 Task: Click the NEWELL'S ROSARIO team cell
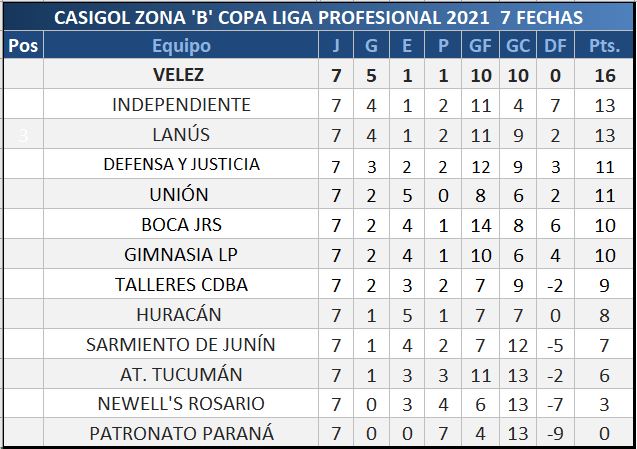click(x=181, y=404)
